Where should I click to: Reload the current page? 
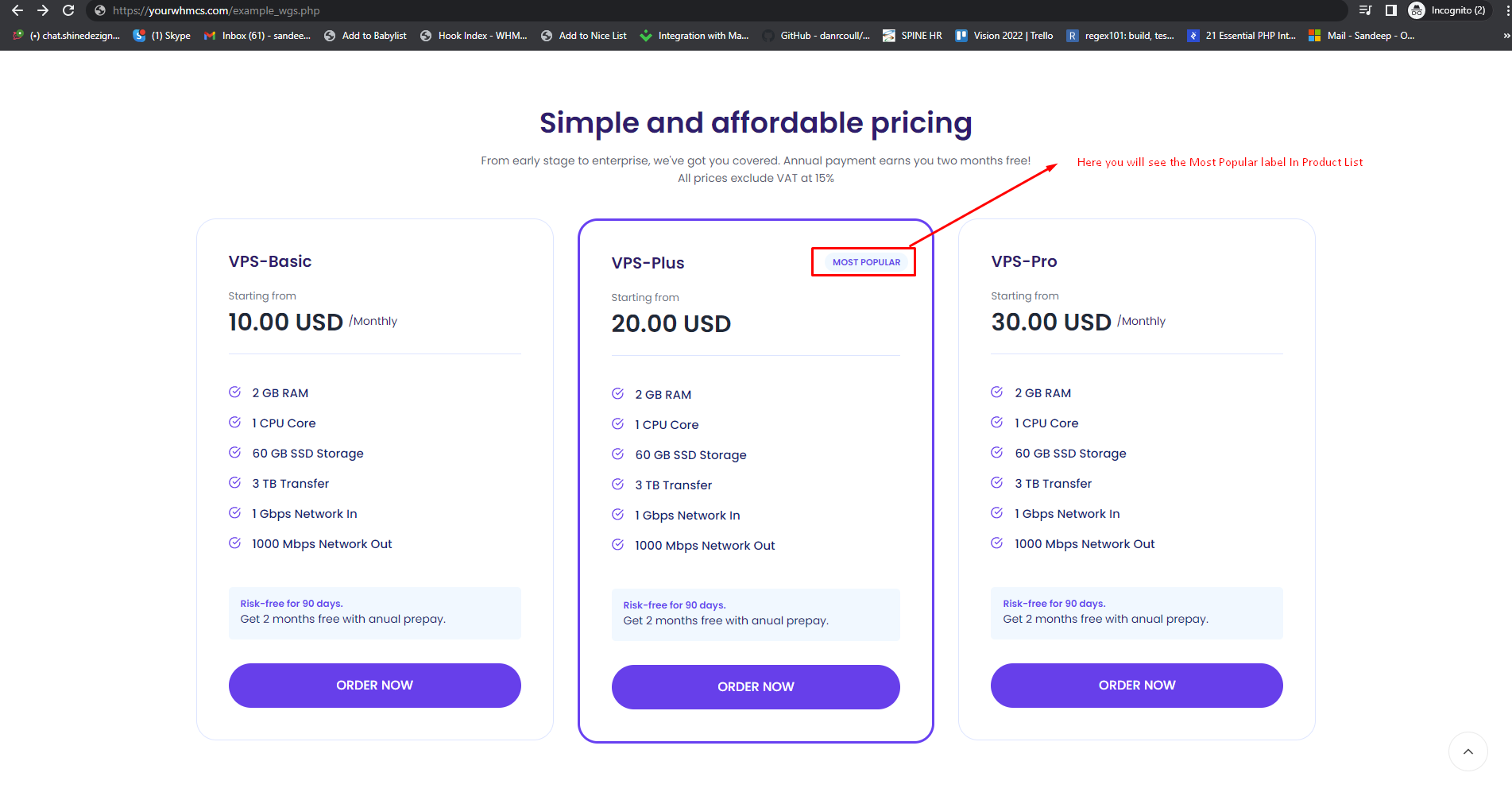pyautogui.click(x=68, y=10)
